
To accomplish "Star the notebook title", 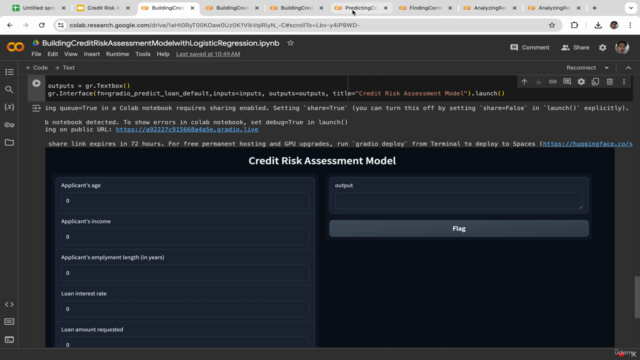I will pos(290,43).
